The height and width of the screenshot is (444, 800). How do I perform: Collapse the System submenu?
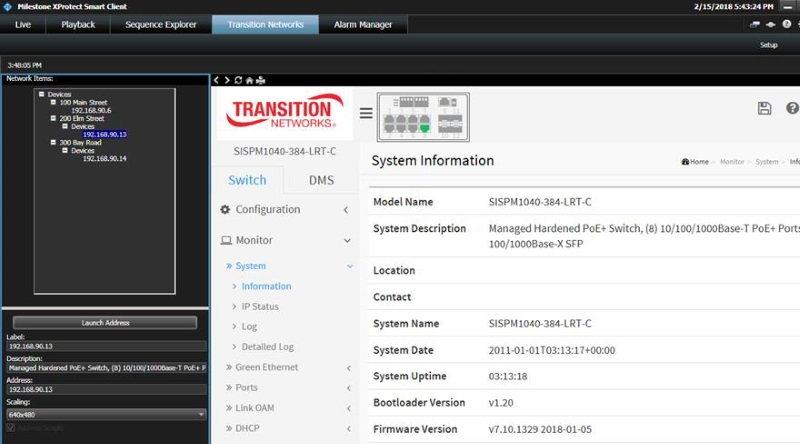coord(288,266)
